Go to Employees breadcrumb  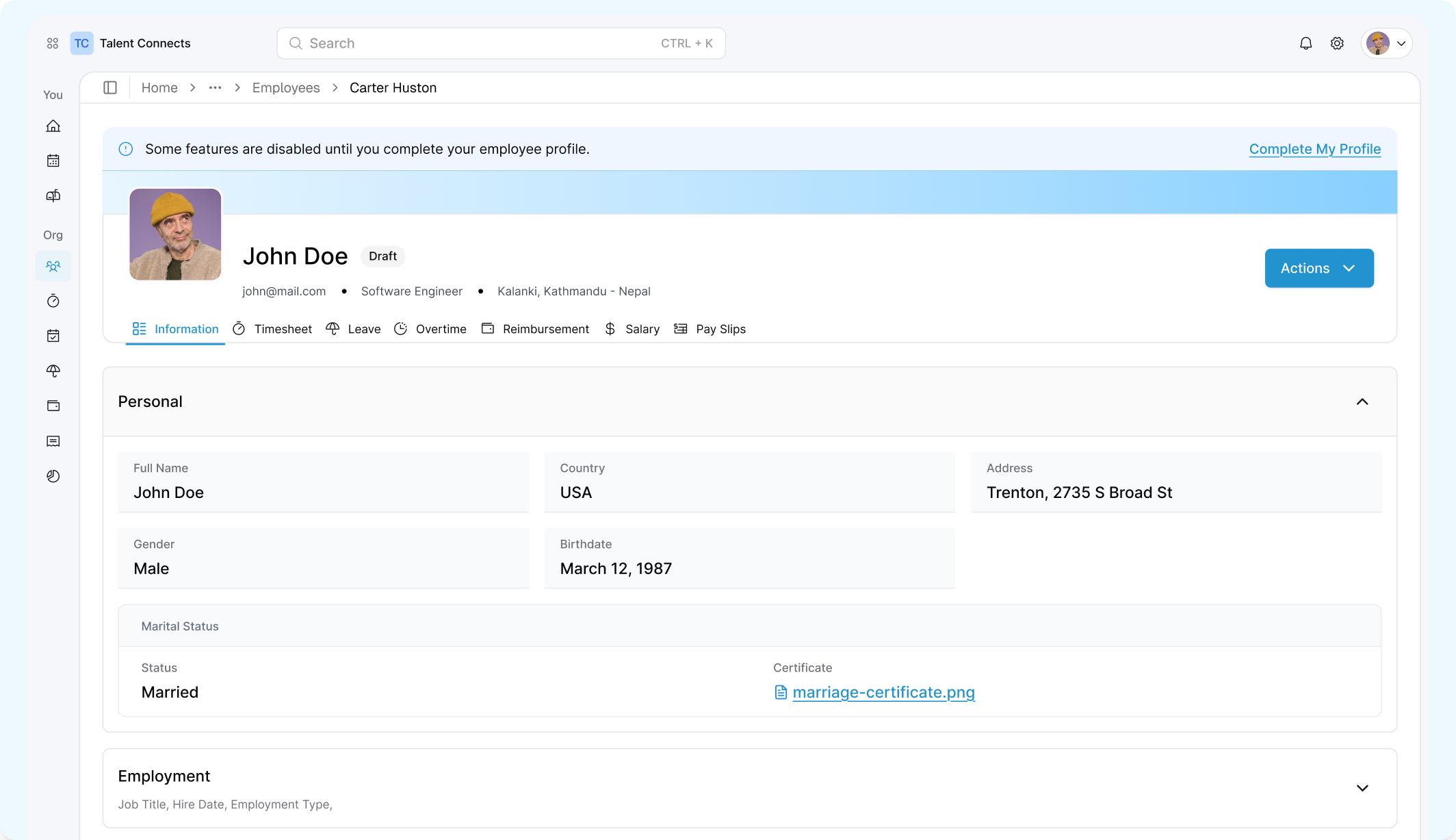click(x=286, y=88)
